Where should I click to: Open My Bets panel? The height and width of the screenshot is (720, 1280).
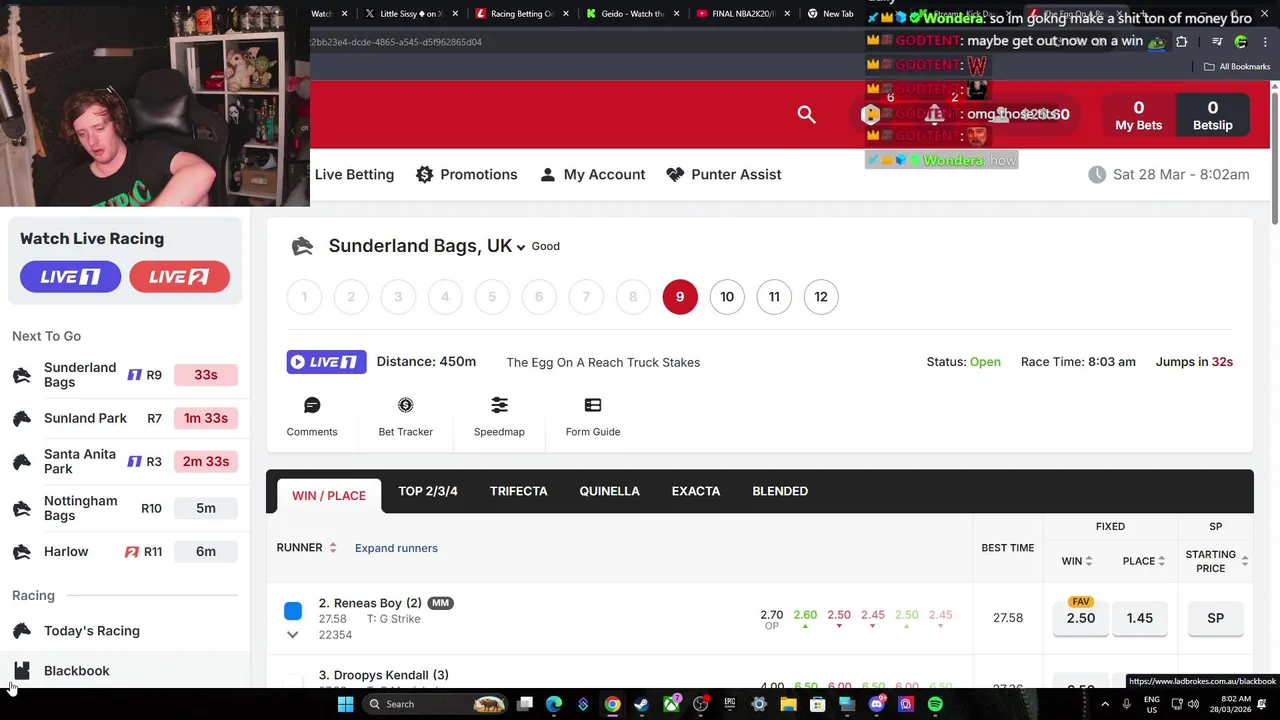tap(1139, 116)
